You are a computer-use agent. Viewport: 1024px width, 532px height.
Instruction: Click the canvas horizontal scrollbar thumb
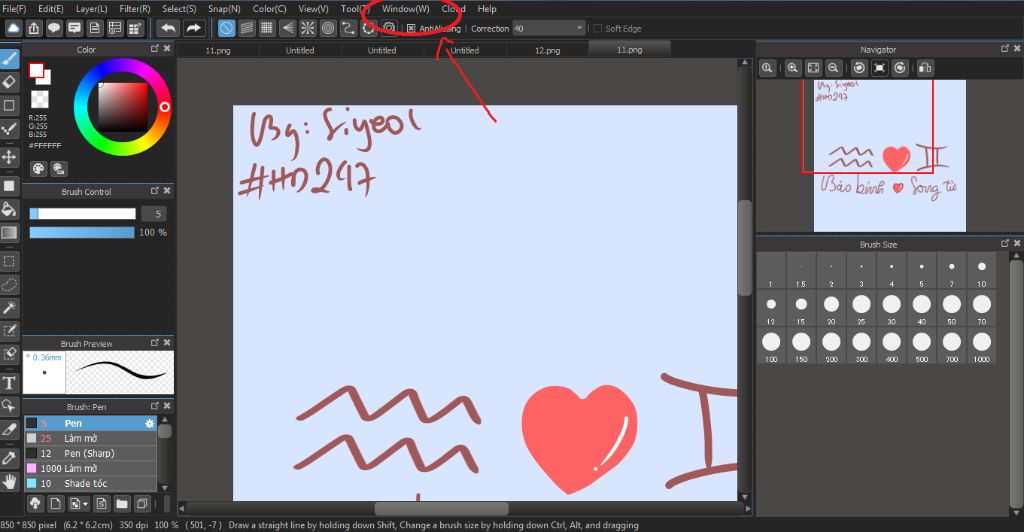point(441,509)
